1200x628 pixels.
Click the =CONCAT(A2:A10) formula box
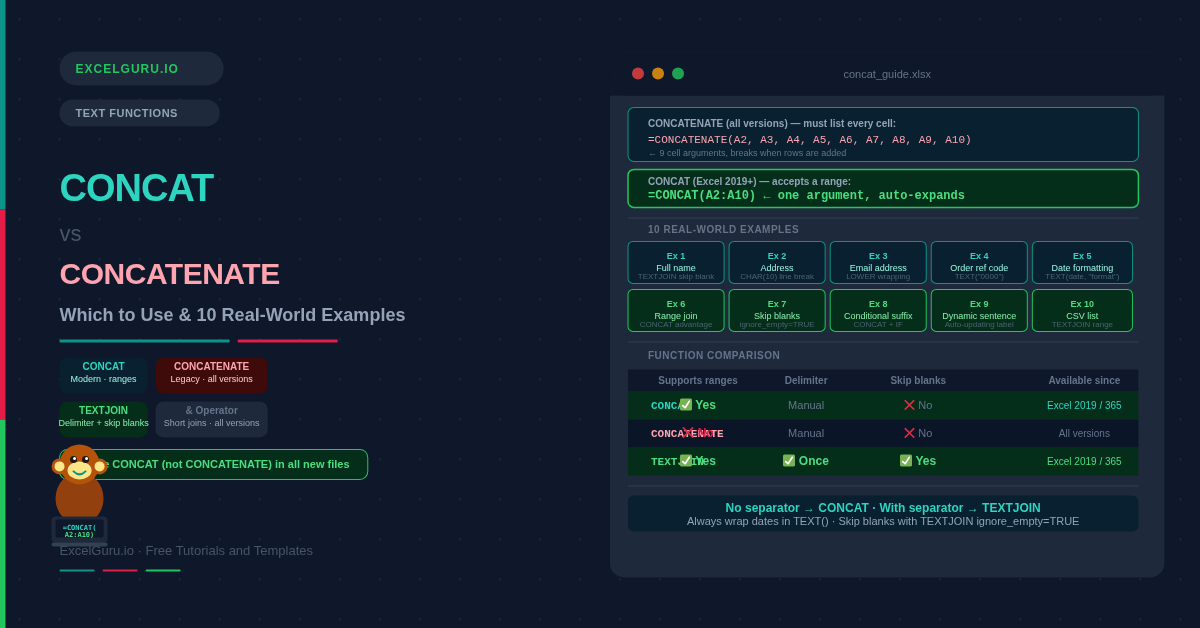tap(882, 189)
